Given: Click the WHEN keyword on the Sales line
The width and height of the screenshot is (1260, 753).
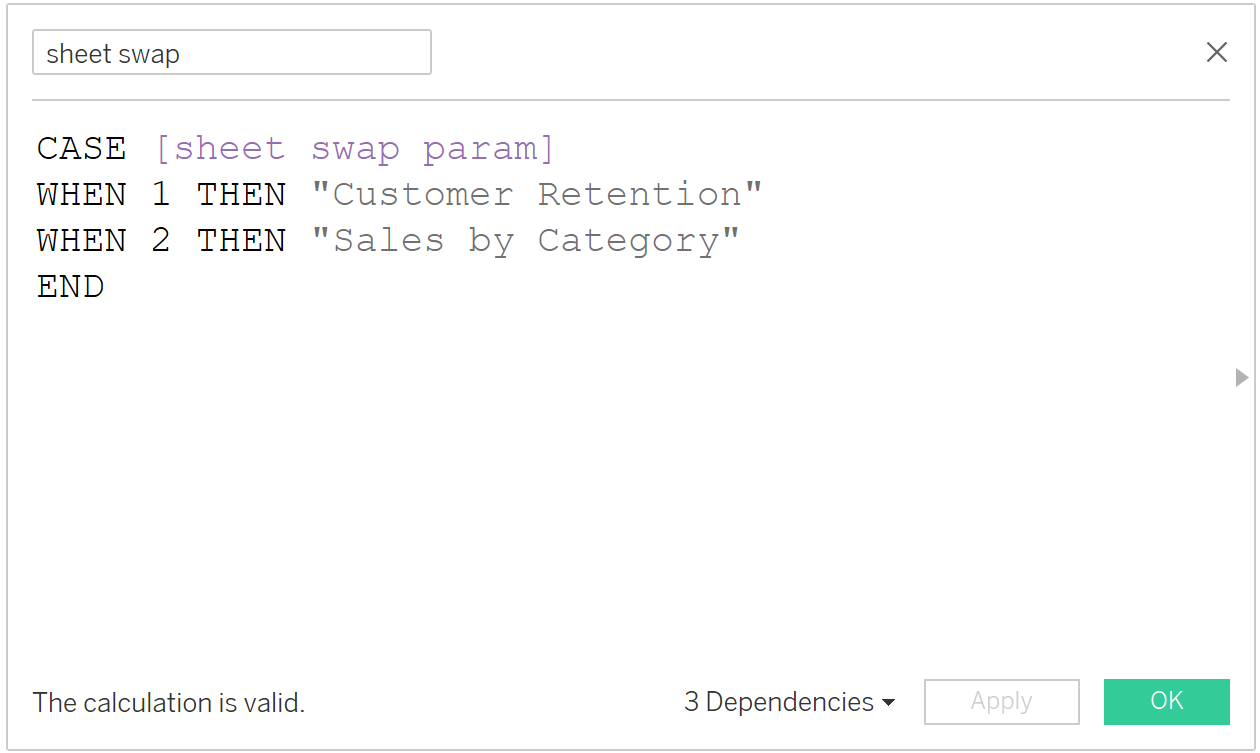Looking at the screenshot, I should click(81, 240).
